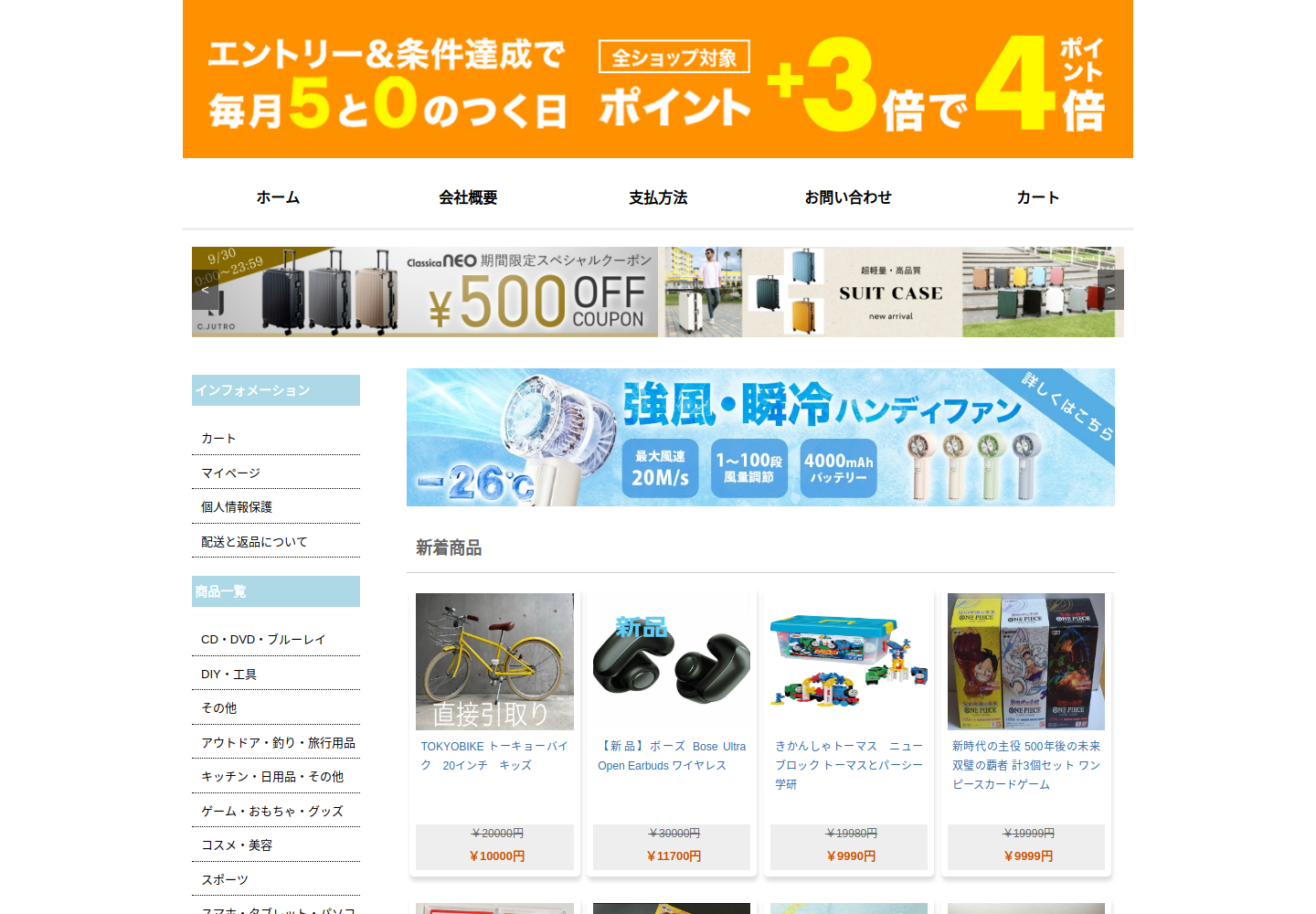Screen dimensions: 1316x914
Task: Click the インフォメーション sidebar heading
Action: (x=276, y=390)
